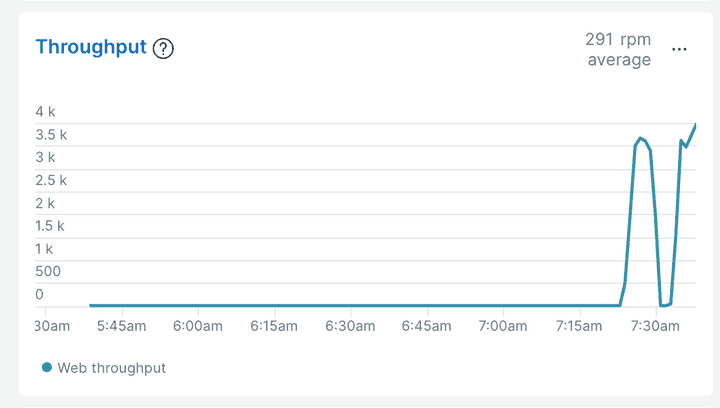Click the help question mark icon beside Throughput
The width and height of the screenshot is (720, 408).
pyautogui.click(x=163, y=48)
